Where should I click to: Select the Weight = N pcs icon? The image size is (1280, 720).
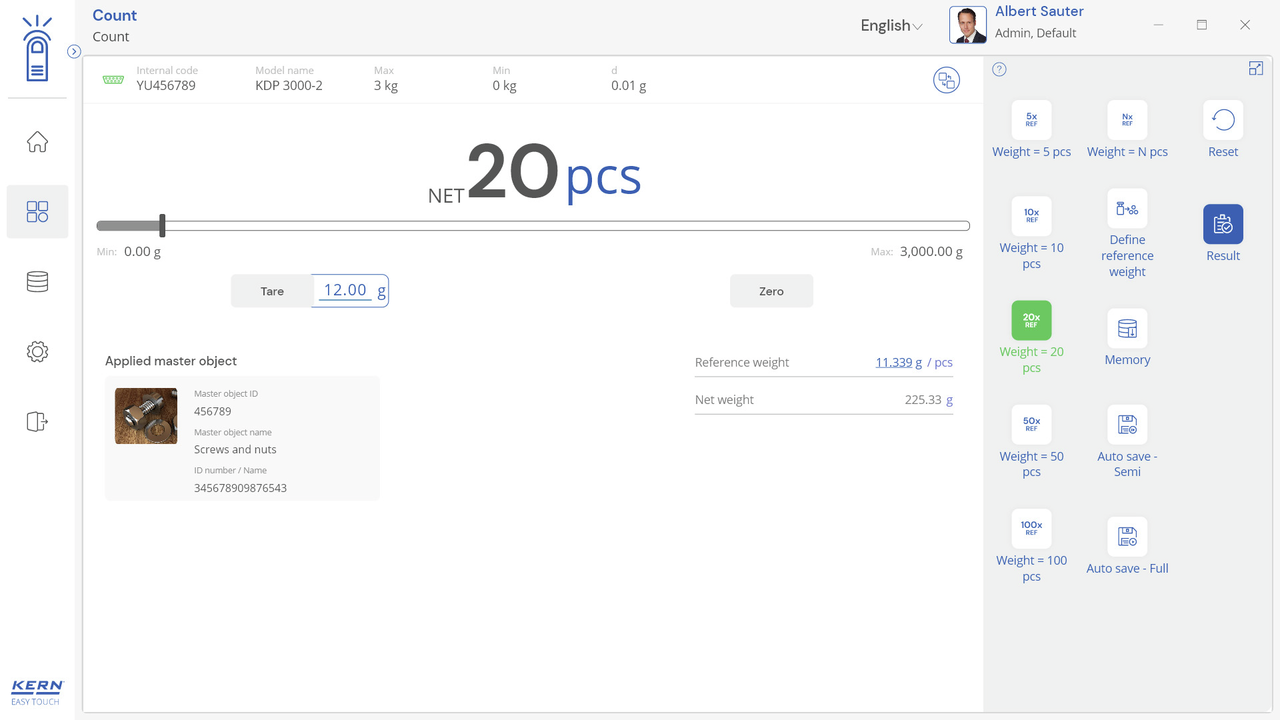pos(1127,120)
